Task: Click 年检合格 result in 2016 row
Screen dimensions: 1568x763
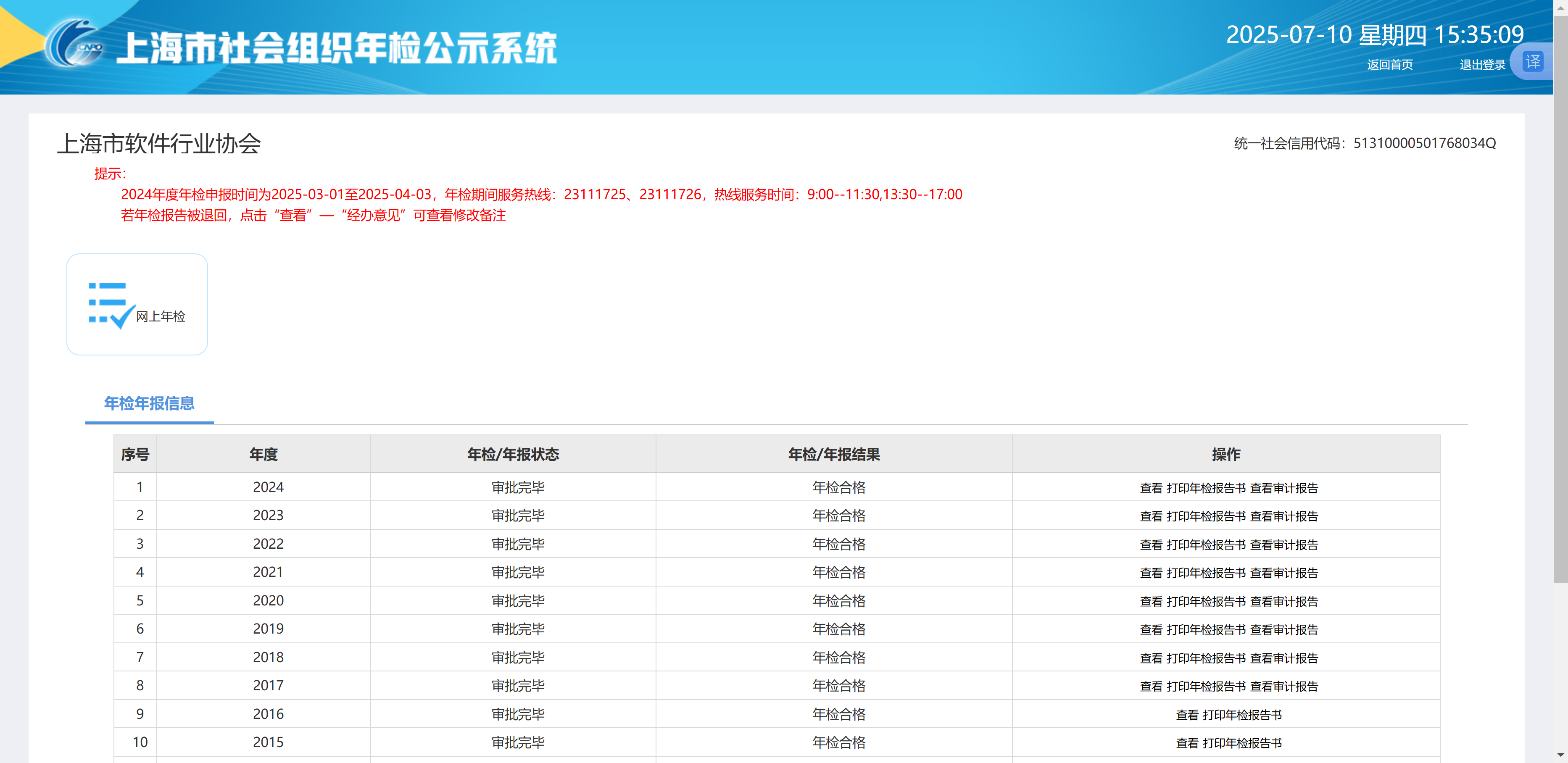Action: (x=839, y=714)
